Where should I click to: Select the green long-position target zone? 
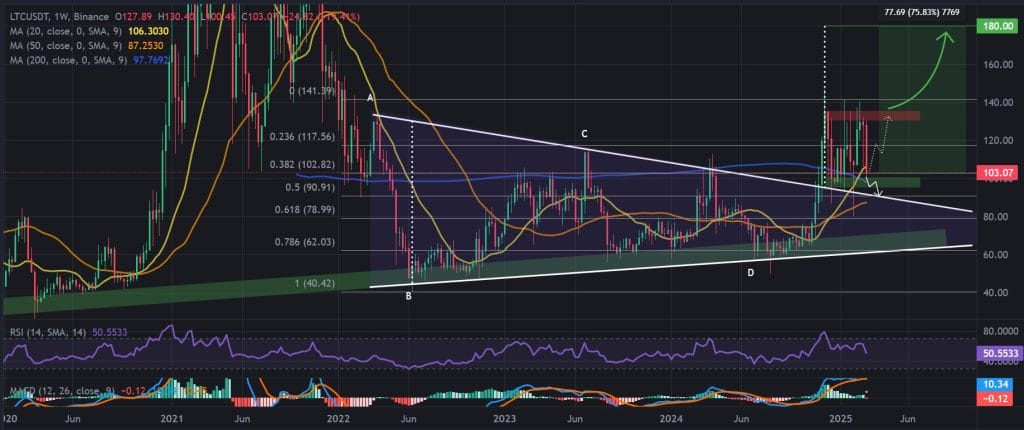(x=922, y=98)
